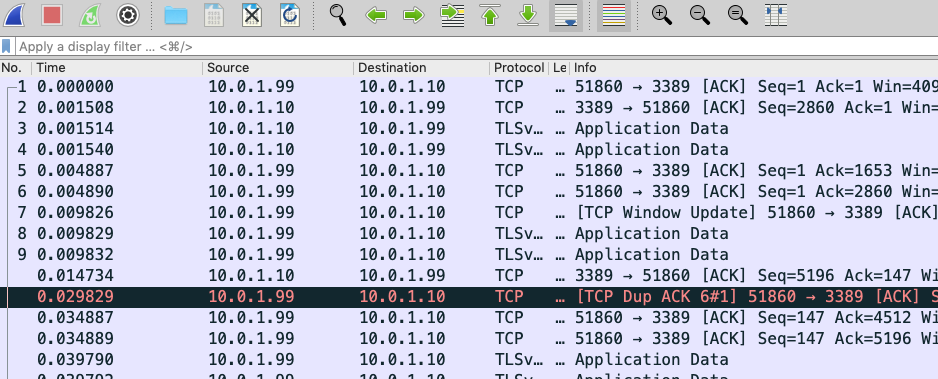
Task: Zoom in the packet list text
Action: pyautogui.click(x=662, y=15)
